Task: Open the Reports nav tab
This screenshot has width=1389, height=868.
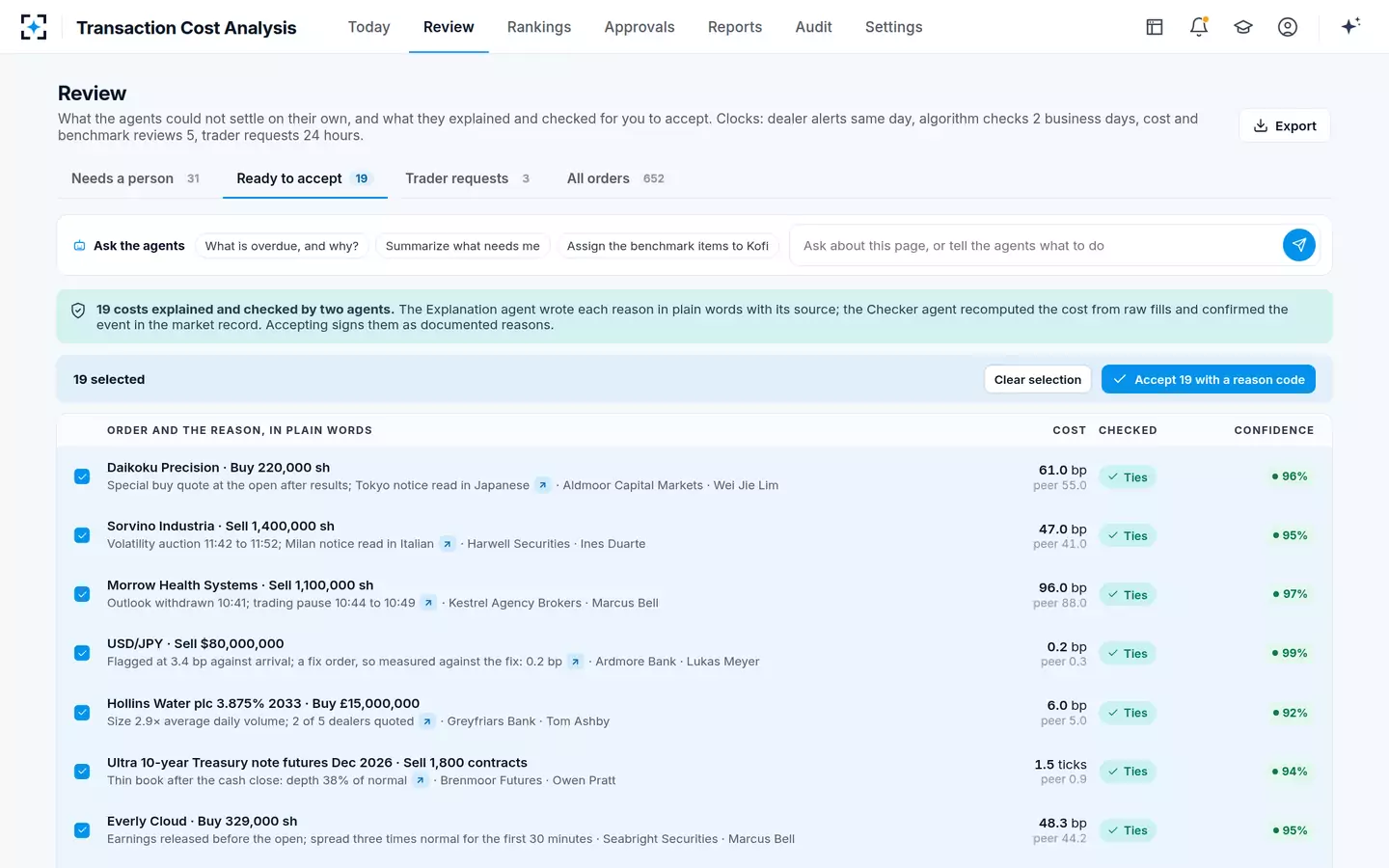Action: coord(735,27)
